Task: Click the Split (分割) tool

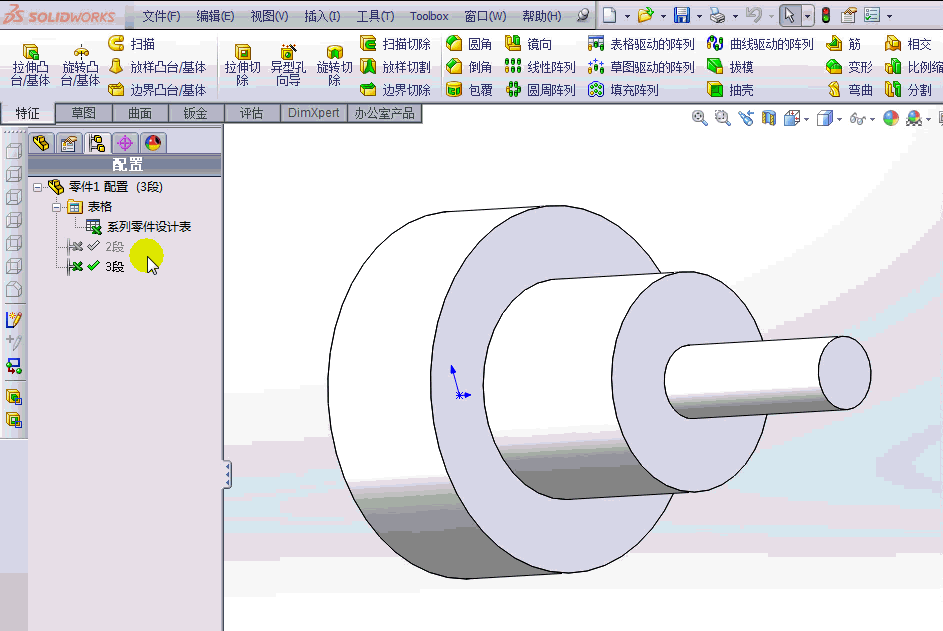Action: (908, 90)
